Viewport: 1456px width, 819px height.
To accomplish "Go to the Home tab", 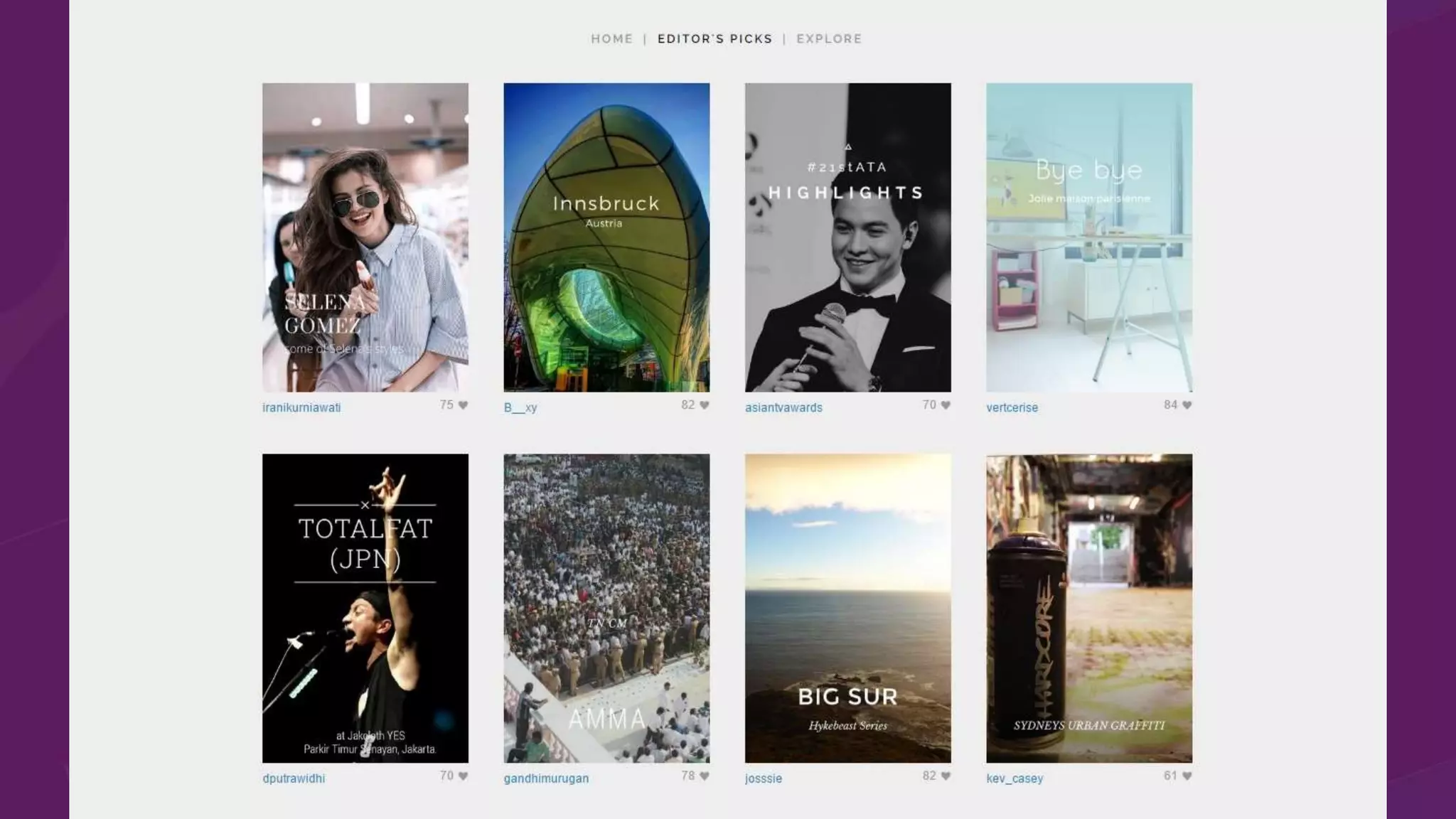I will [x=611, y=39].
